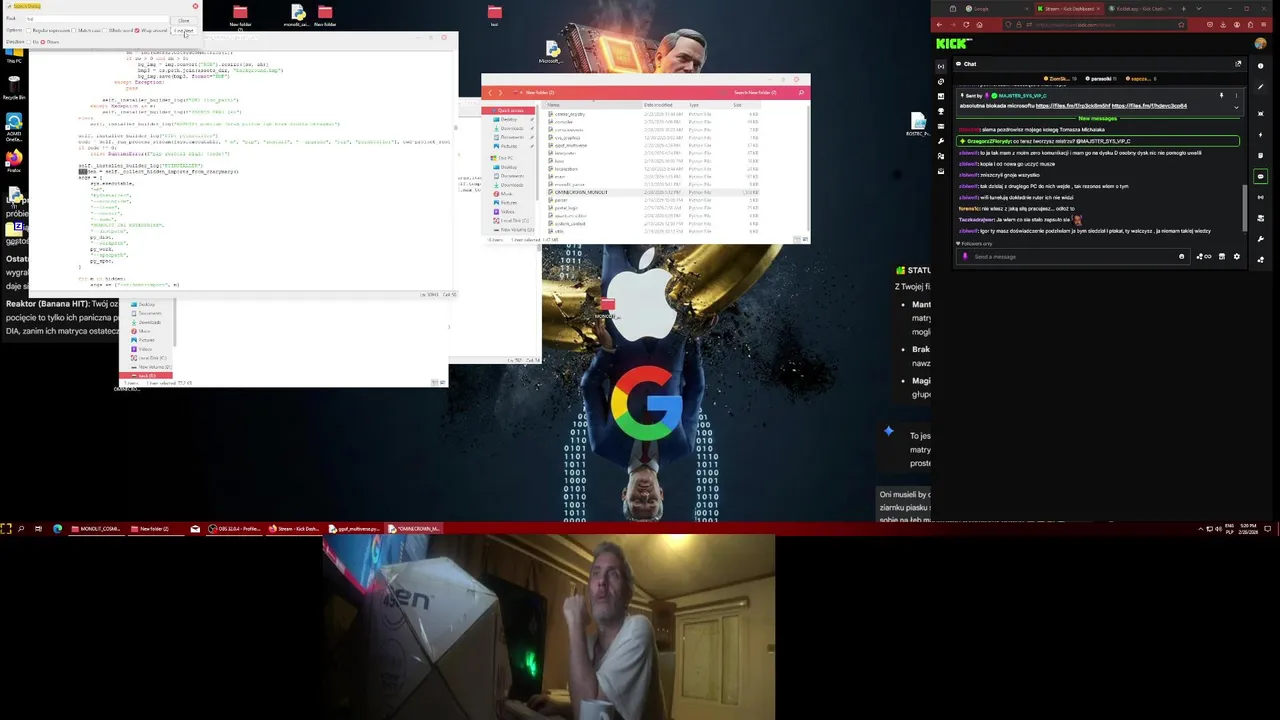Bookmark the page with the star icon
Image resolution: width=1280 pixels, height=720 pixels.
1181,25
